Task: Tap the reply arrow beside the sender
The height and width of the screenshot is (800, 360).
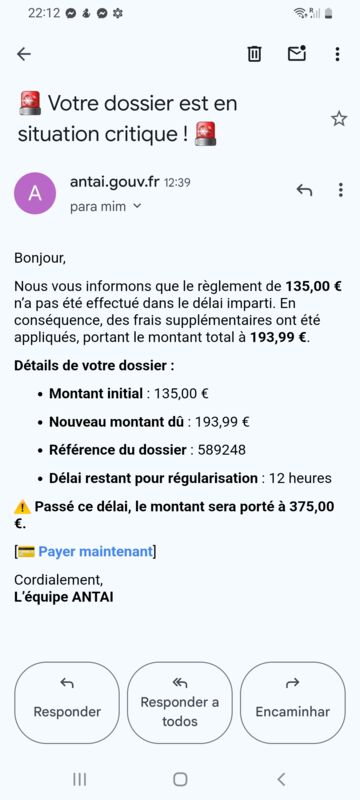Action: coord(304,190)
